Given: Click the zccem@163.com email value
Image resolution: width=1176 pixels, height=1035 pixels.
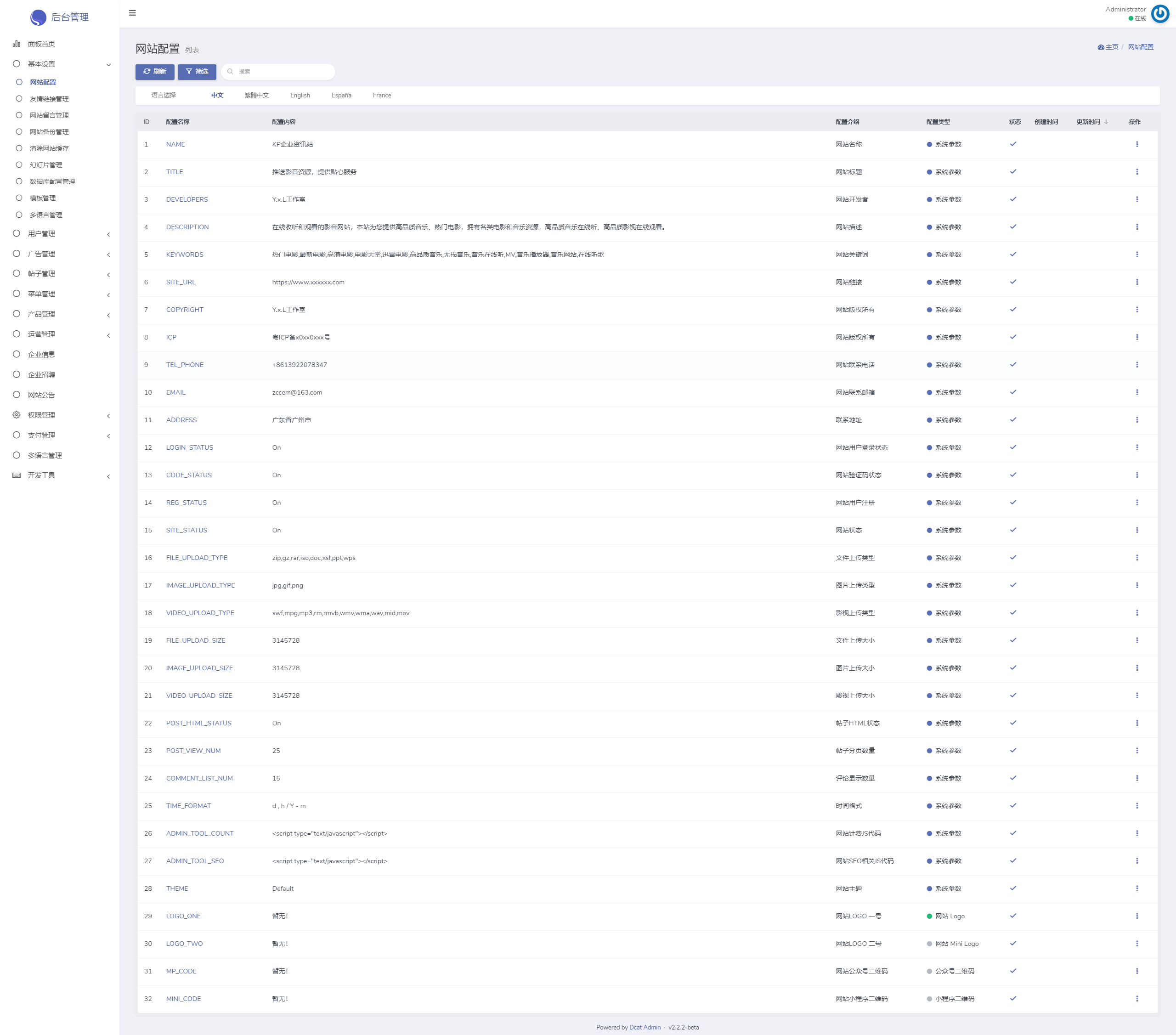Looking at the screenshot, I should (297, 392).
